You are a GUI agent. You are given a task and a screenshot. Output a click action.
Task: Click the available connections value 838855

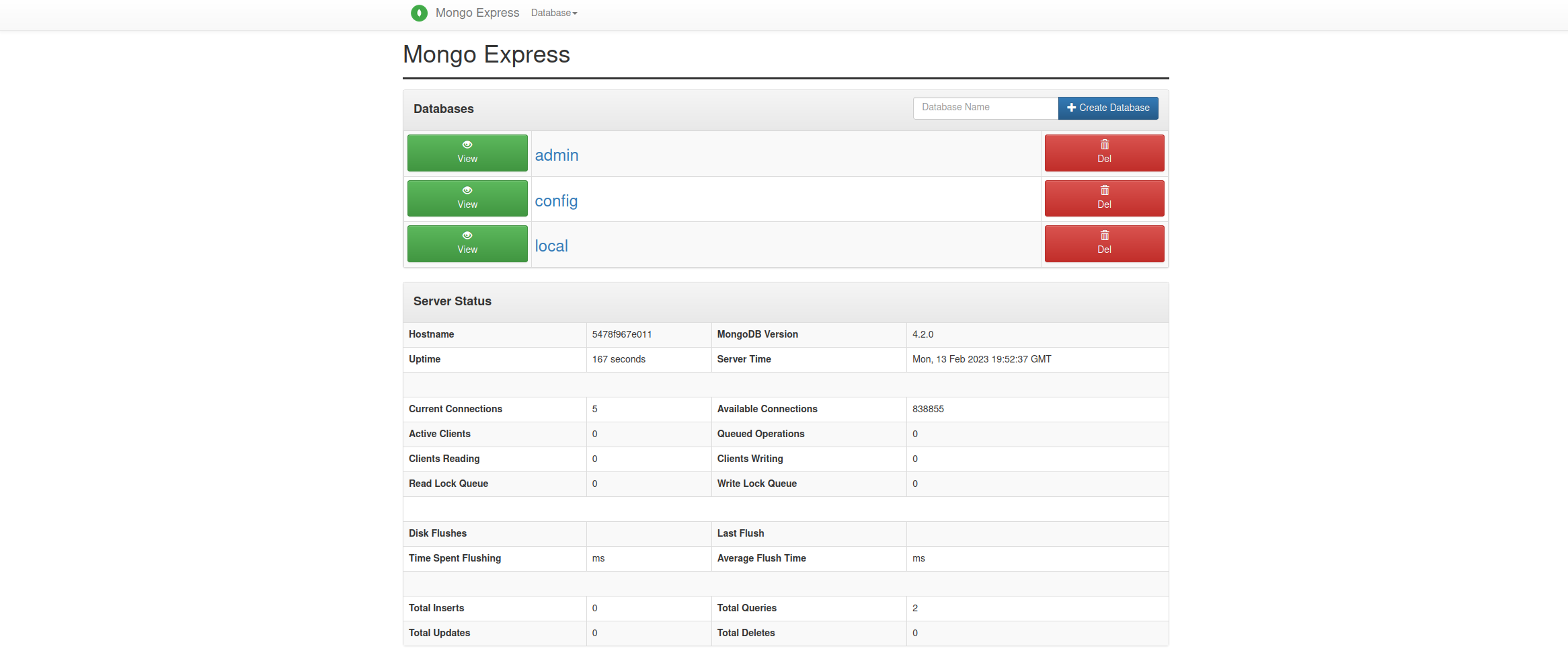point(928,409)
